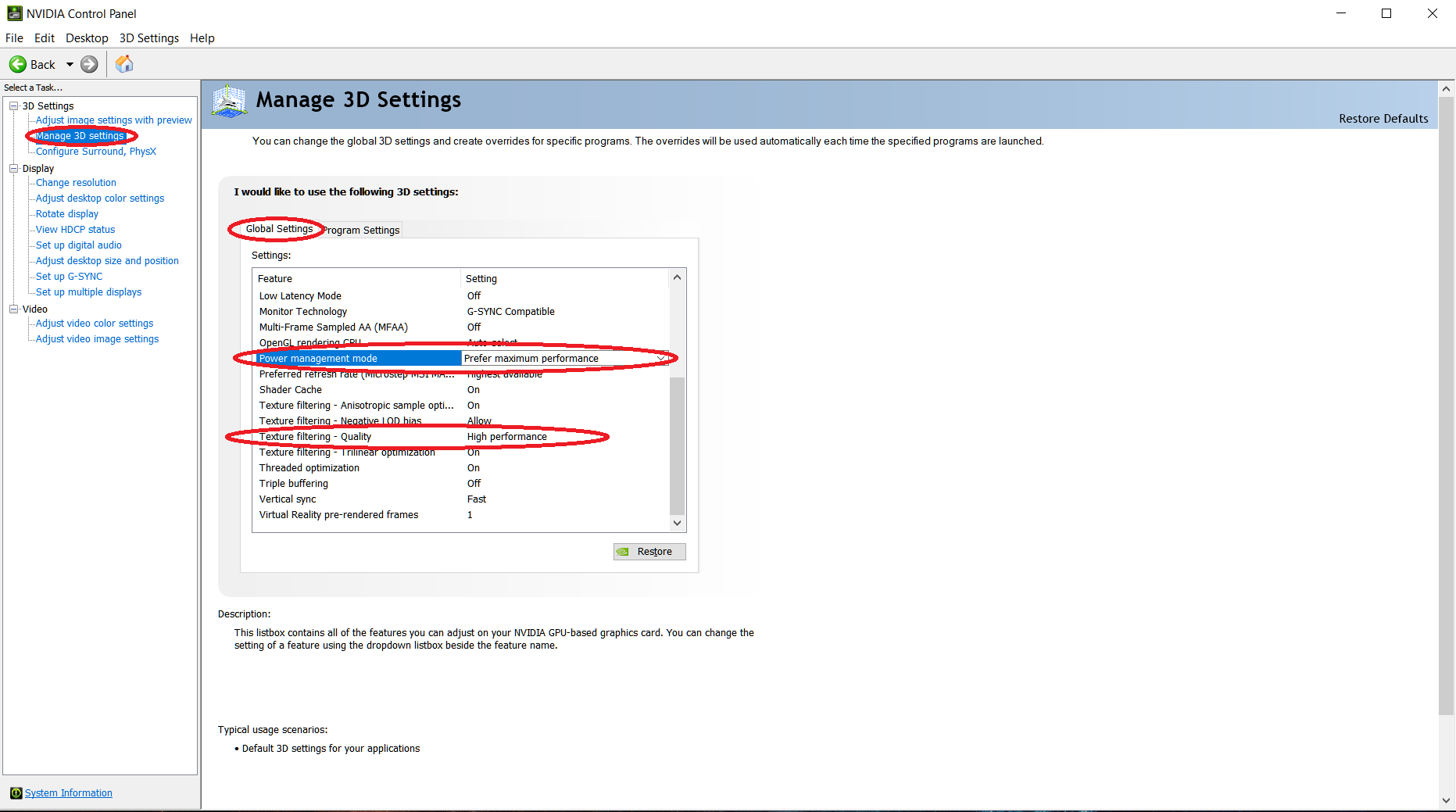Click the NVIDIA Control Panel title icon
The image size is (1456, 812).
pyautogui.click(x=14, y=13)
